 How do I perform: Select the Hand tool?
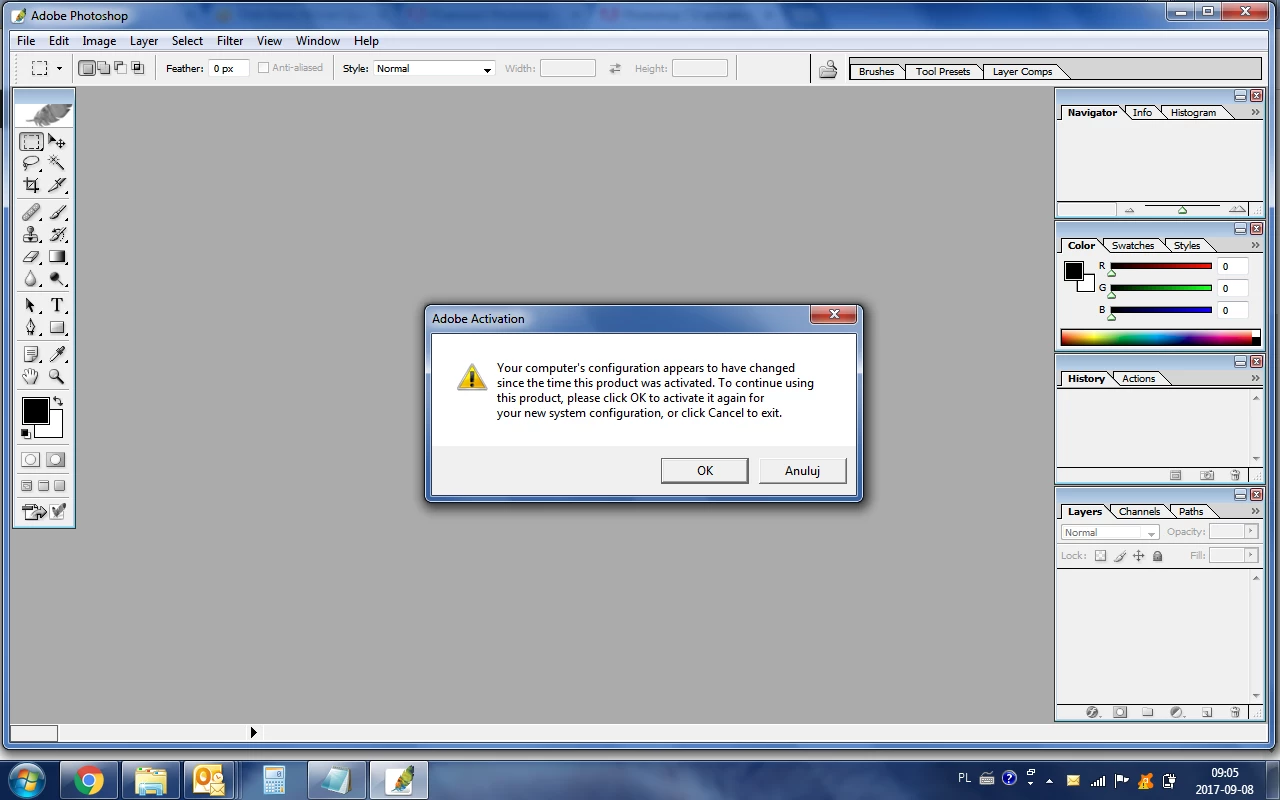[x=32, y=376]
